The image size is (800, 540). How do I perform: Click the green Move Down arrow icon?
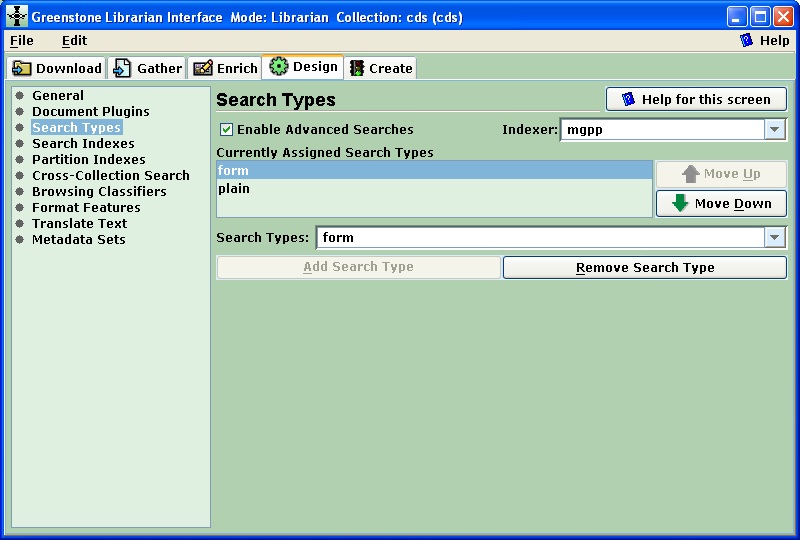(681, 204)
